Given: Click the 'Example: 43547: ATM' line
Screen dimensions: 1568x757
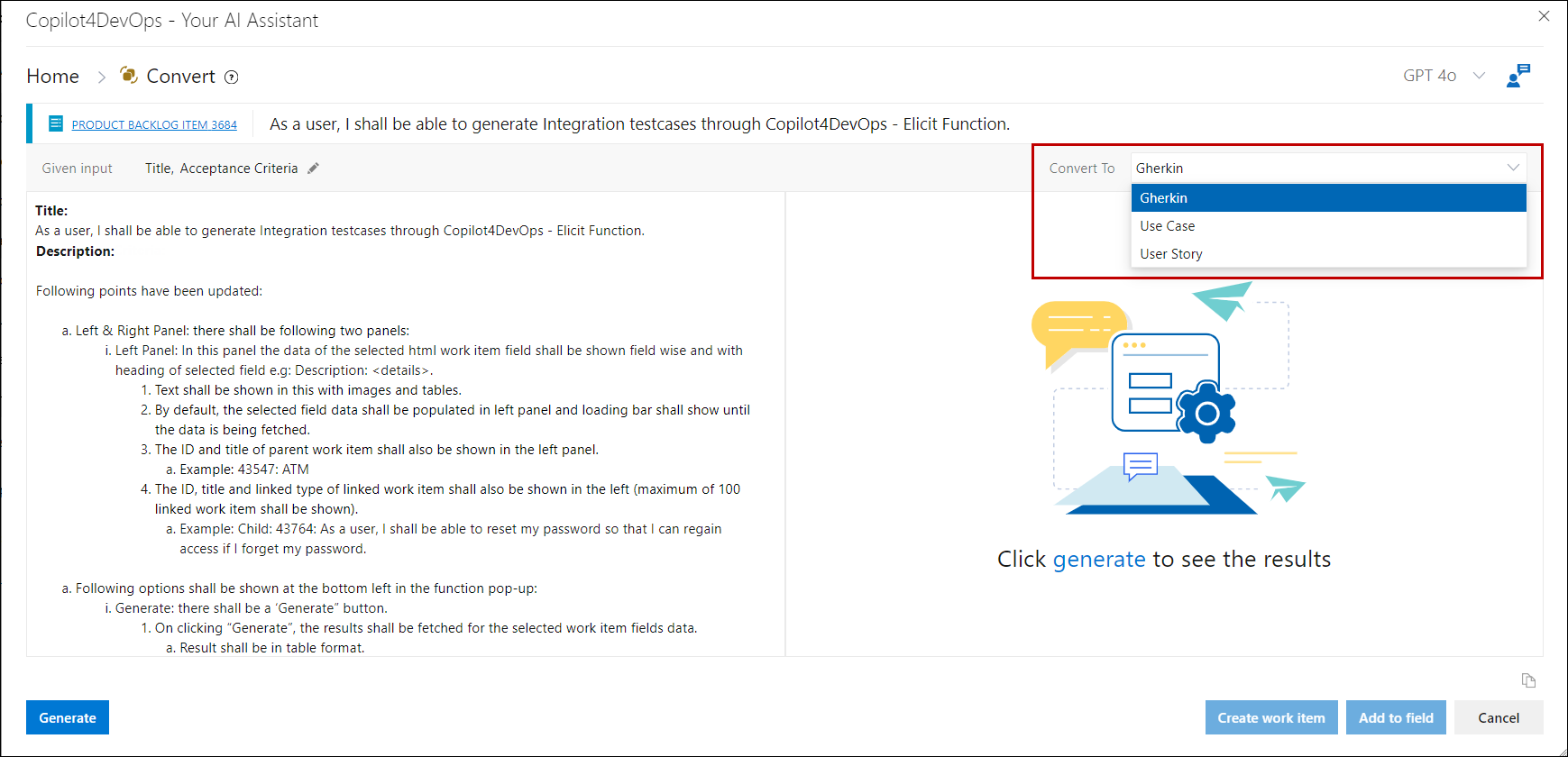Looking at the screenshot, I should [x=244, y=470].
